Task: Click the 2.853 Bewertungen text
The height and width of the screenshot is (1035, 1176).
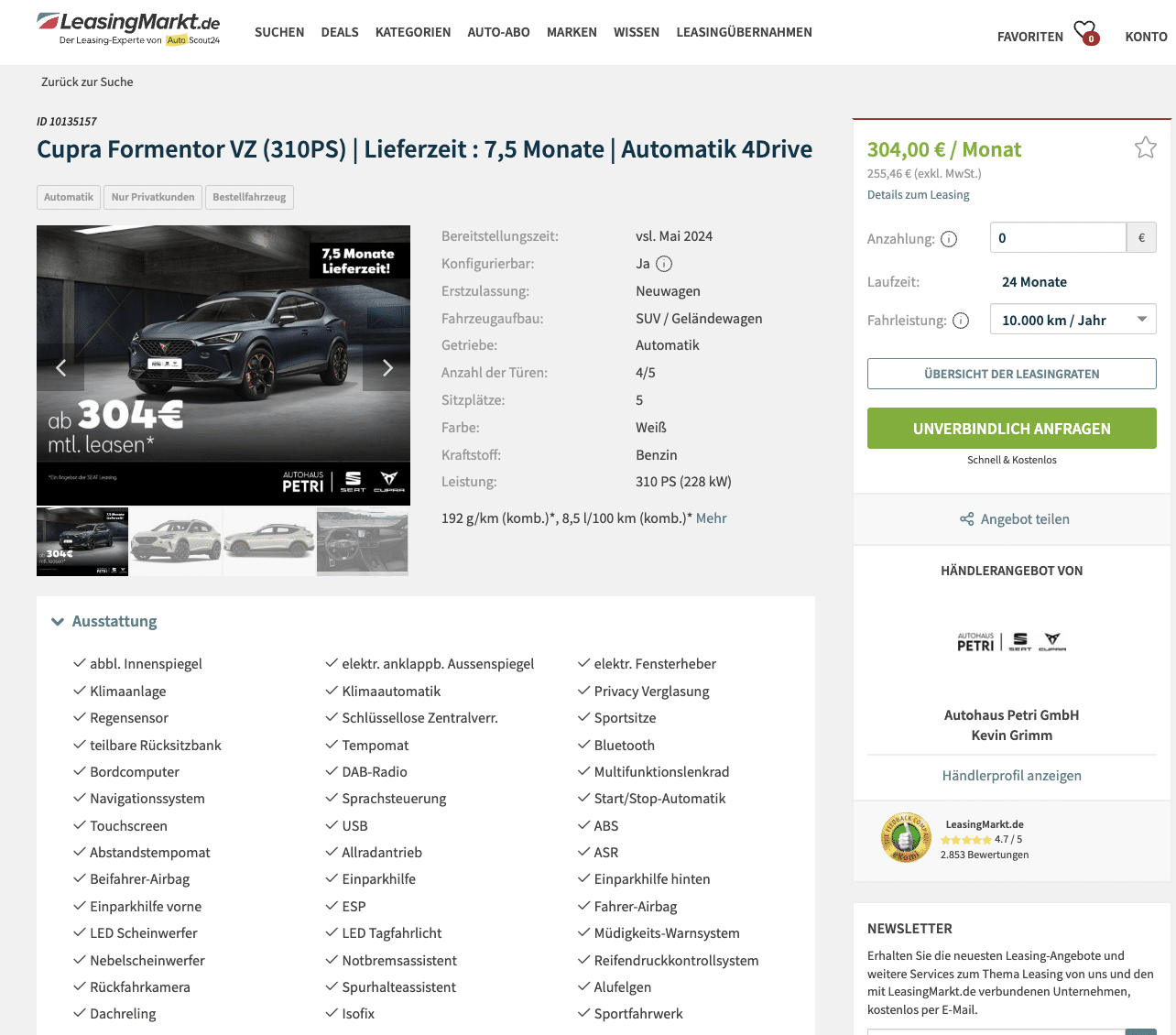Action: coord(984,855)
